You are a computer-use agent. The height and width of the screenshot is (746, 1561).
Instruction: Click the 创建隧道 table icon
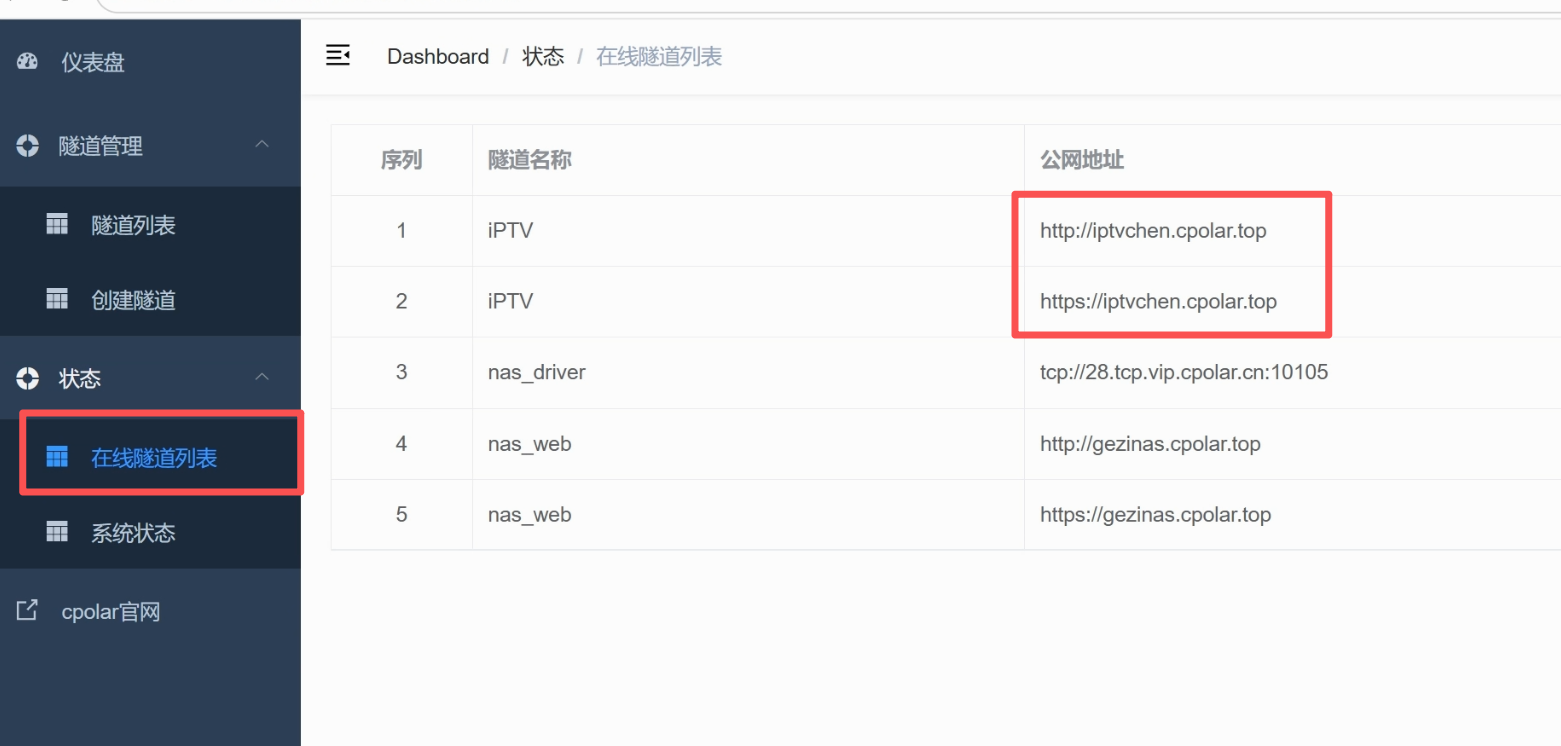[x=57, y=298]
